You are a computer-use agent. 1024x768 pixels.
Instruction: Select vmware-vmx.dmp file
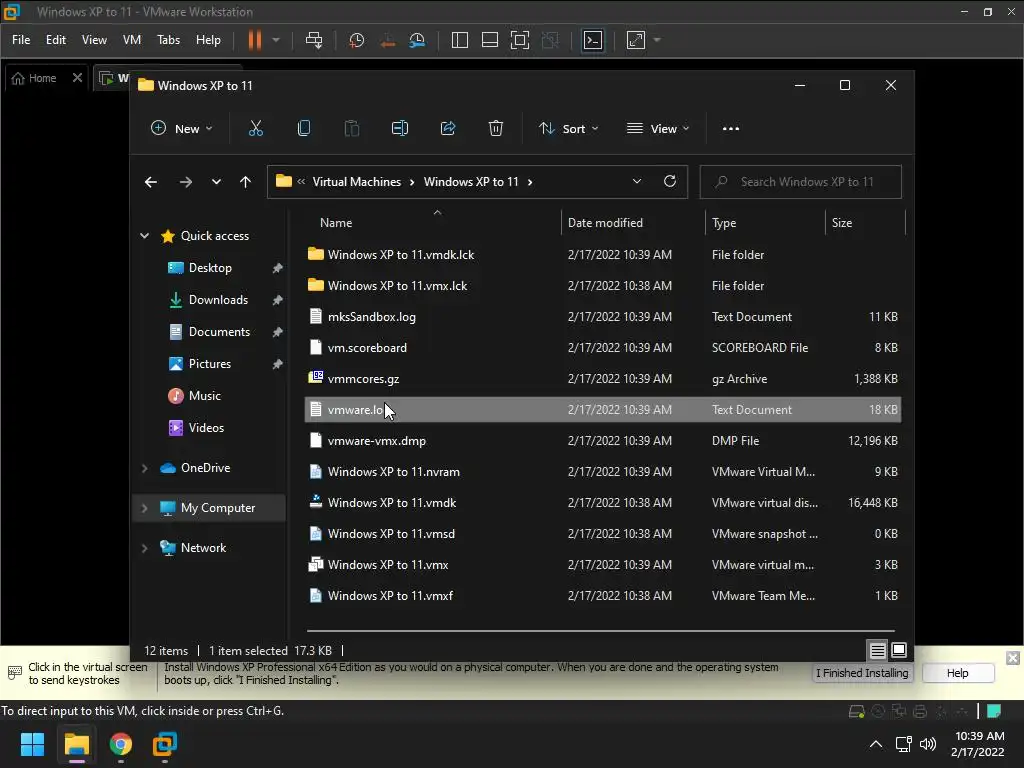[x=603, y=441]
